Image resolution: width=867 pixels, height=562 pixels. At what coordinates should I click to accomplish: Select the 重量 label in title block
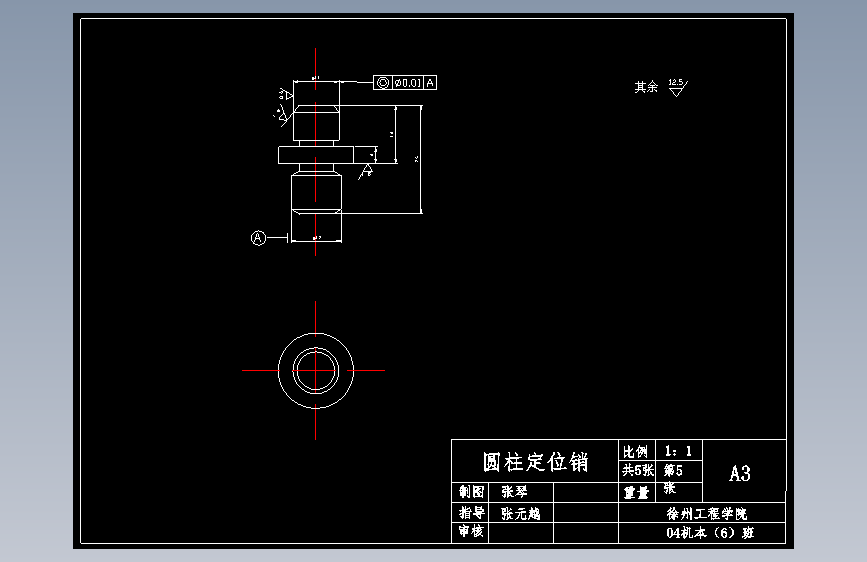pos(636,492)
